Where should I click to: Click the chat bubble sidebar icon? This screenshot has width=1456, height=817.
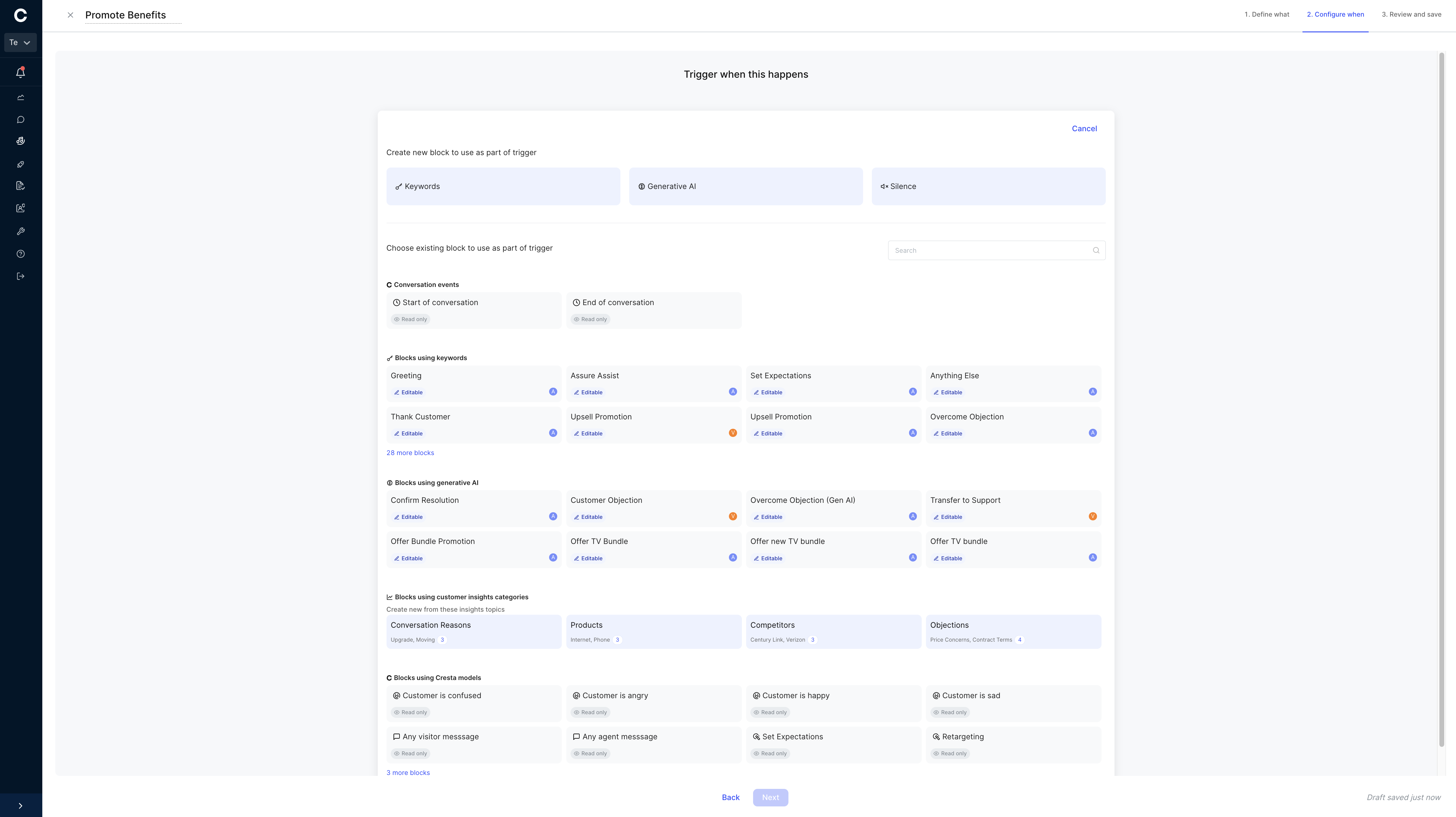tap(21, 119)
